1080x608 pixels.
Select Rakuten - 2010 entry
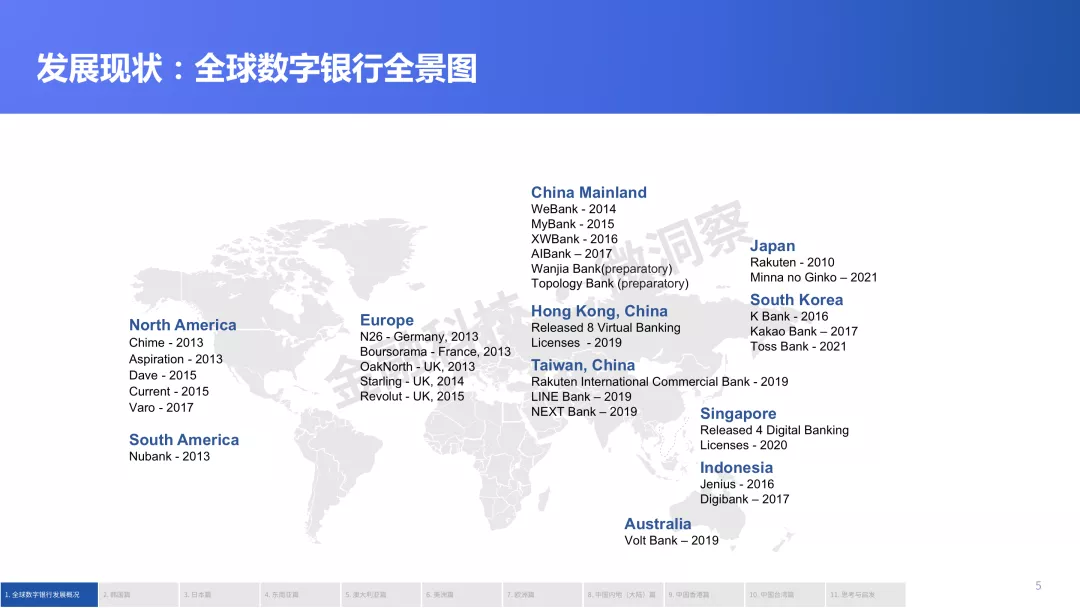coord(792,262)
